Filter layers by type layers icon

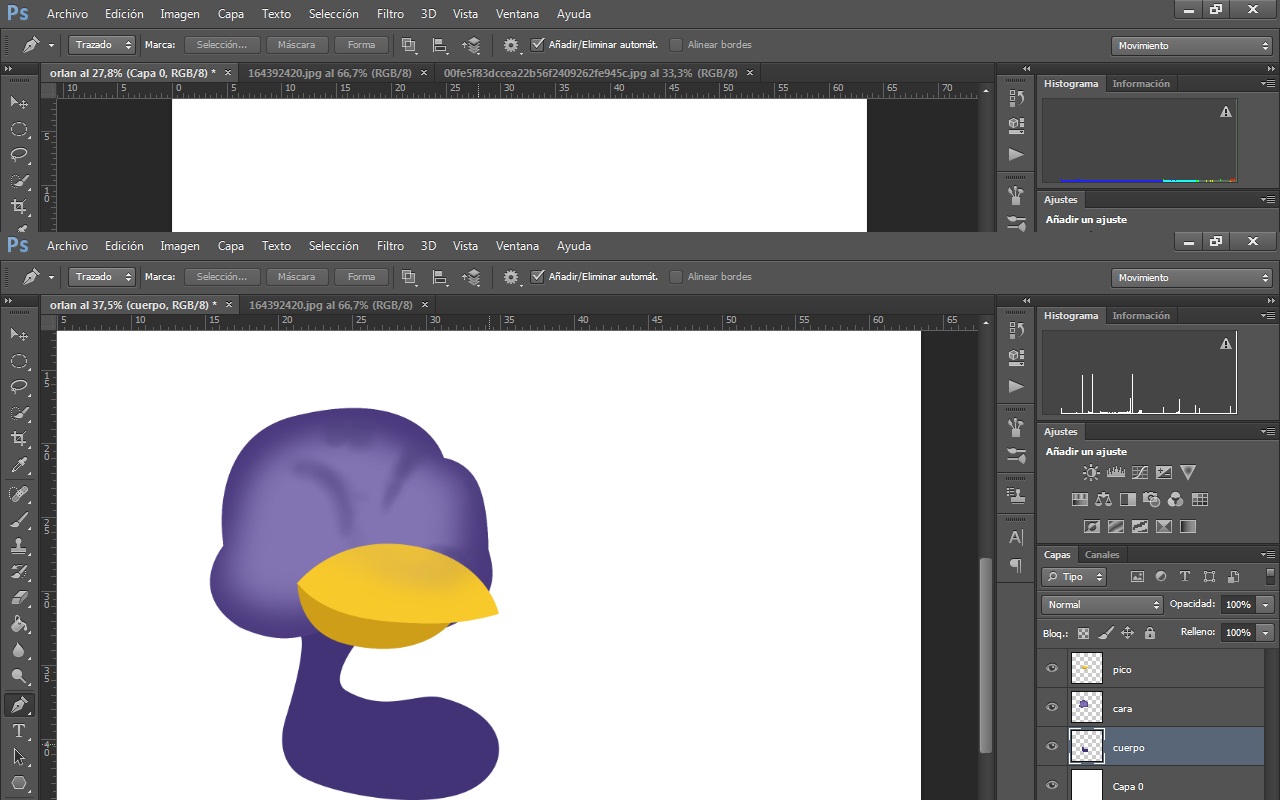tap(1185, 577)
